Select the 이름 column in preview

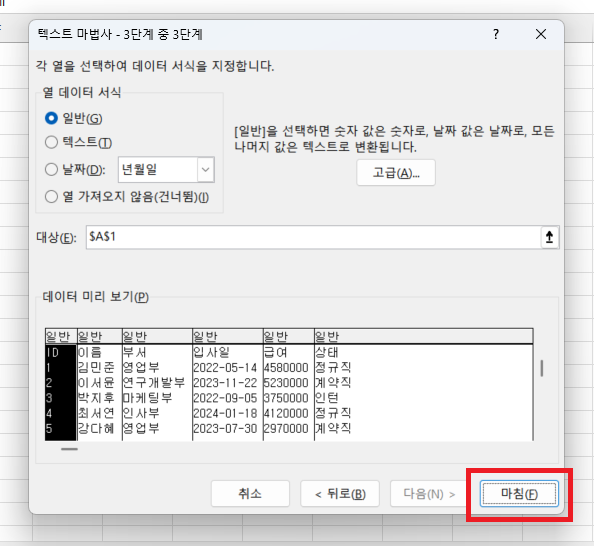[90, 352]
